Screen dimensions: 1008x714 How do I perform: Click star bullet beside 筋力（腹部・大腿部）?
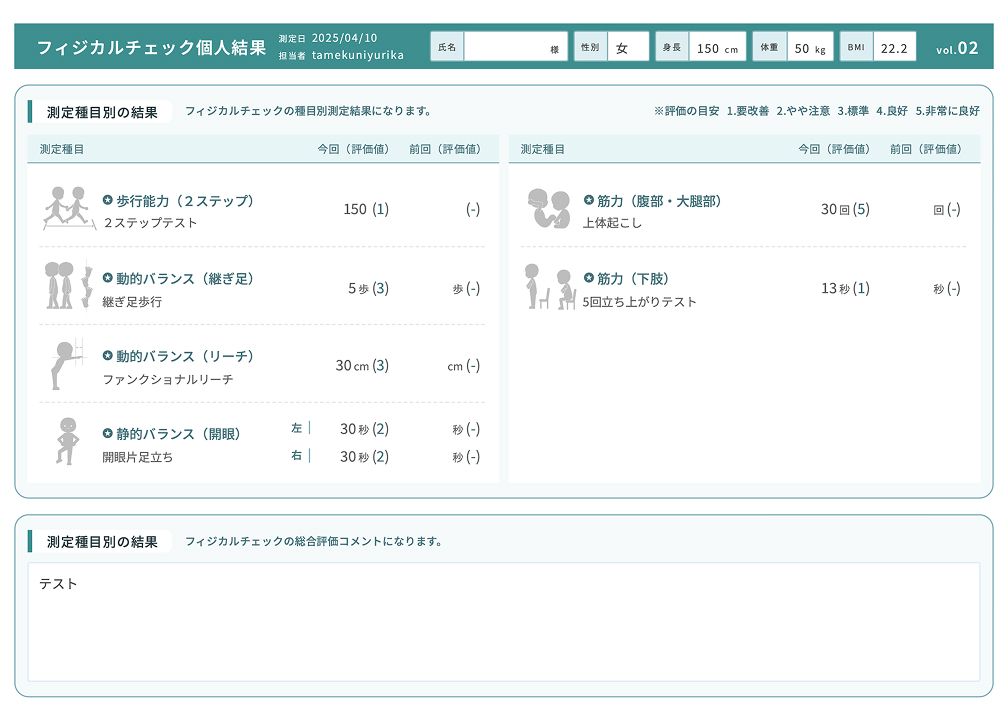(x=589, y=200)
